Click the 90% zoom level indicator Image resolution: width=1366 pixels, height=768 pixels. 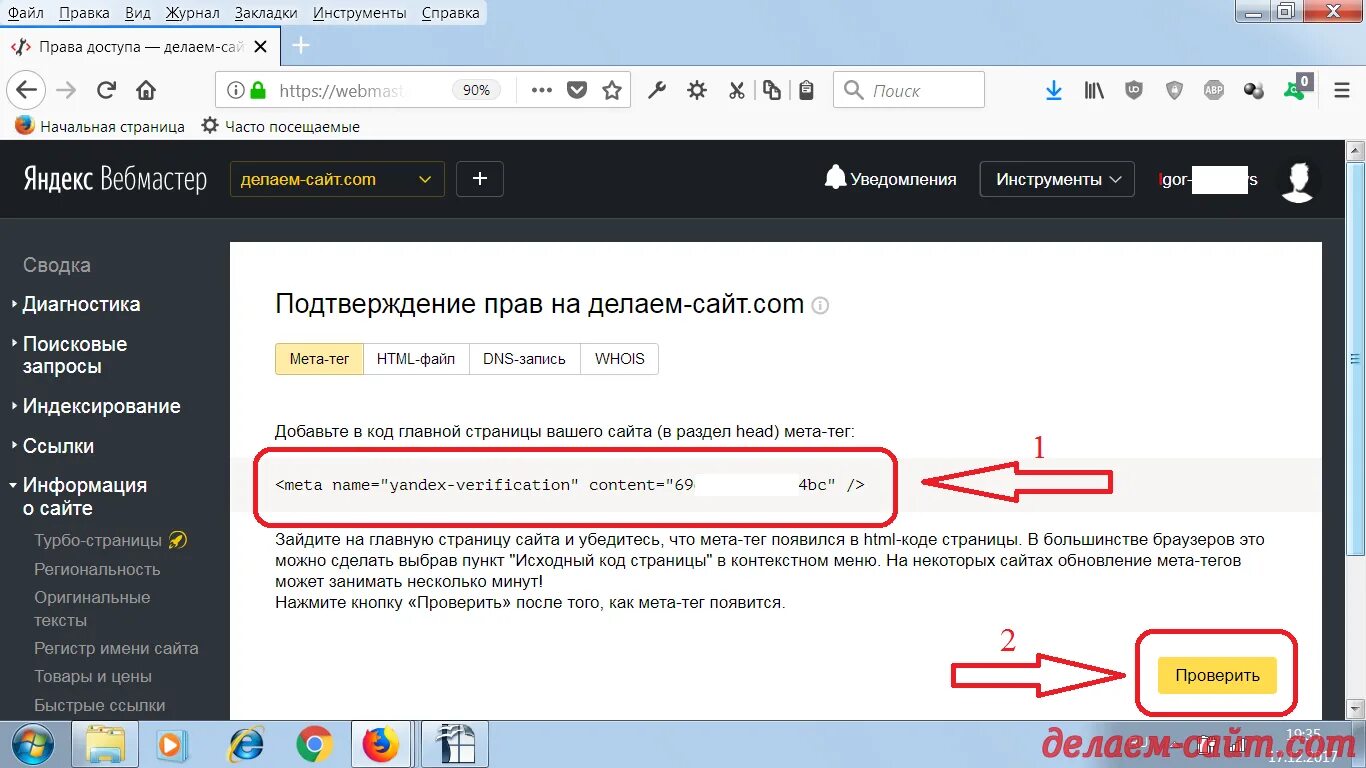click(476, 90)
